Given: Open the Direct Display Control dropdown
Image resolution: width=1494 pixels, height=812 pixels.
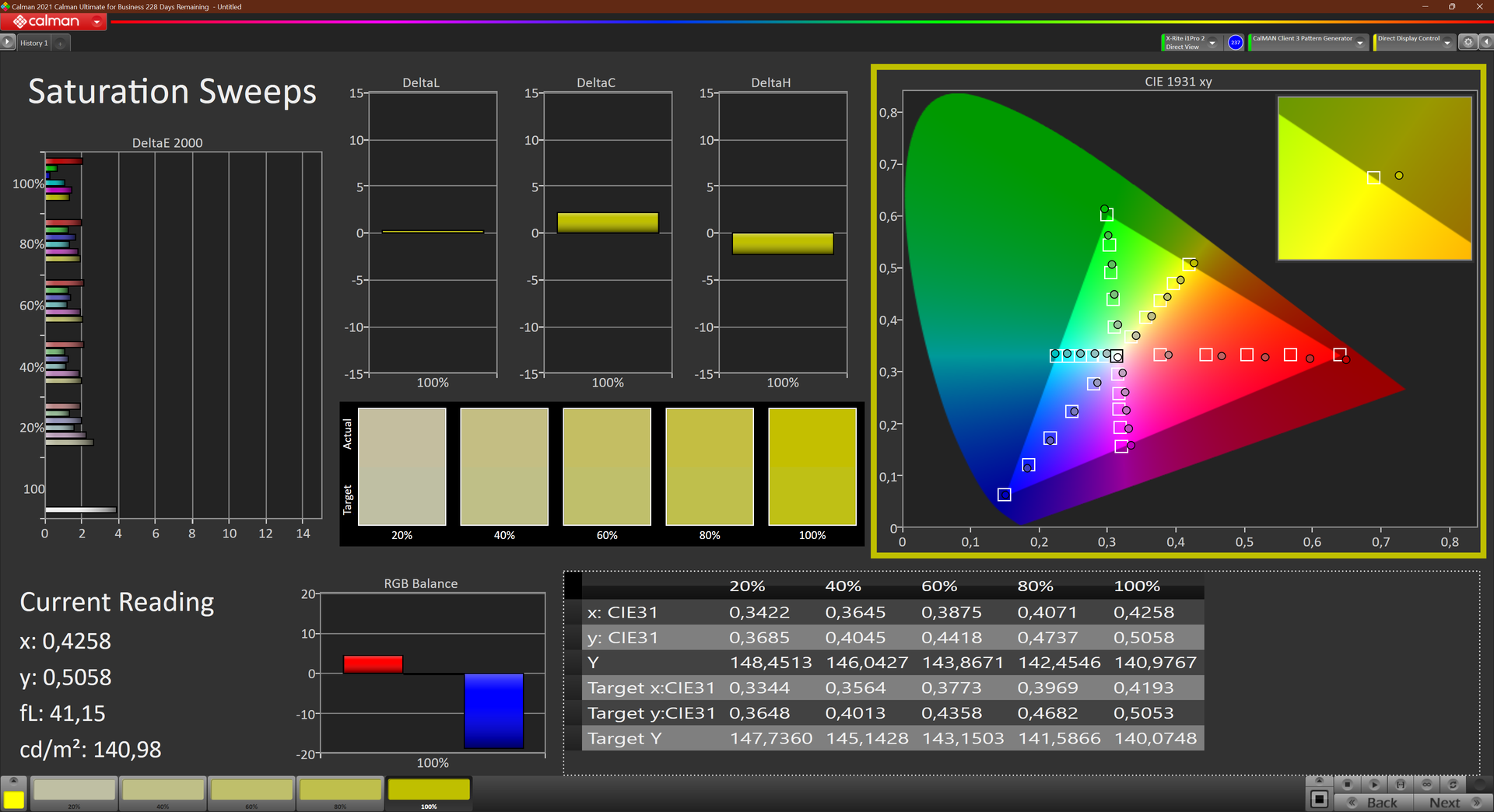Looking at the screenshot, I should [x=1447, y=43].
